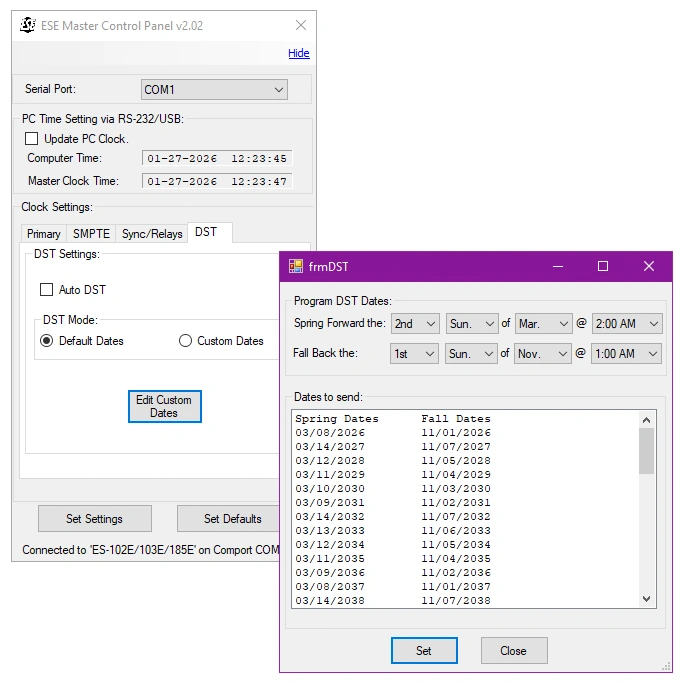
Task: Click the Hide link
Action: coord(299,53)
